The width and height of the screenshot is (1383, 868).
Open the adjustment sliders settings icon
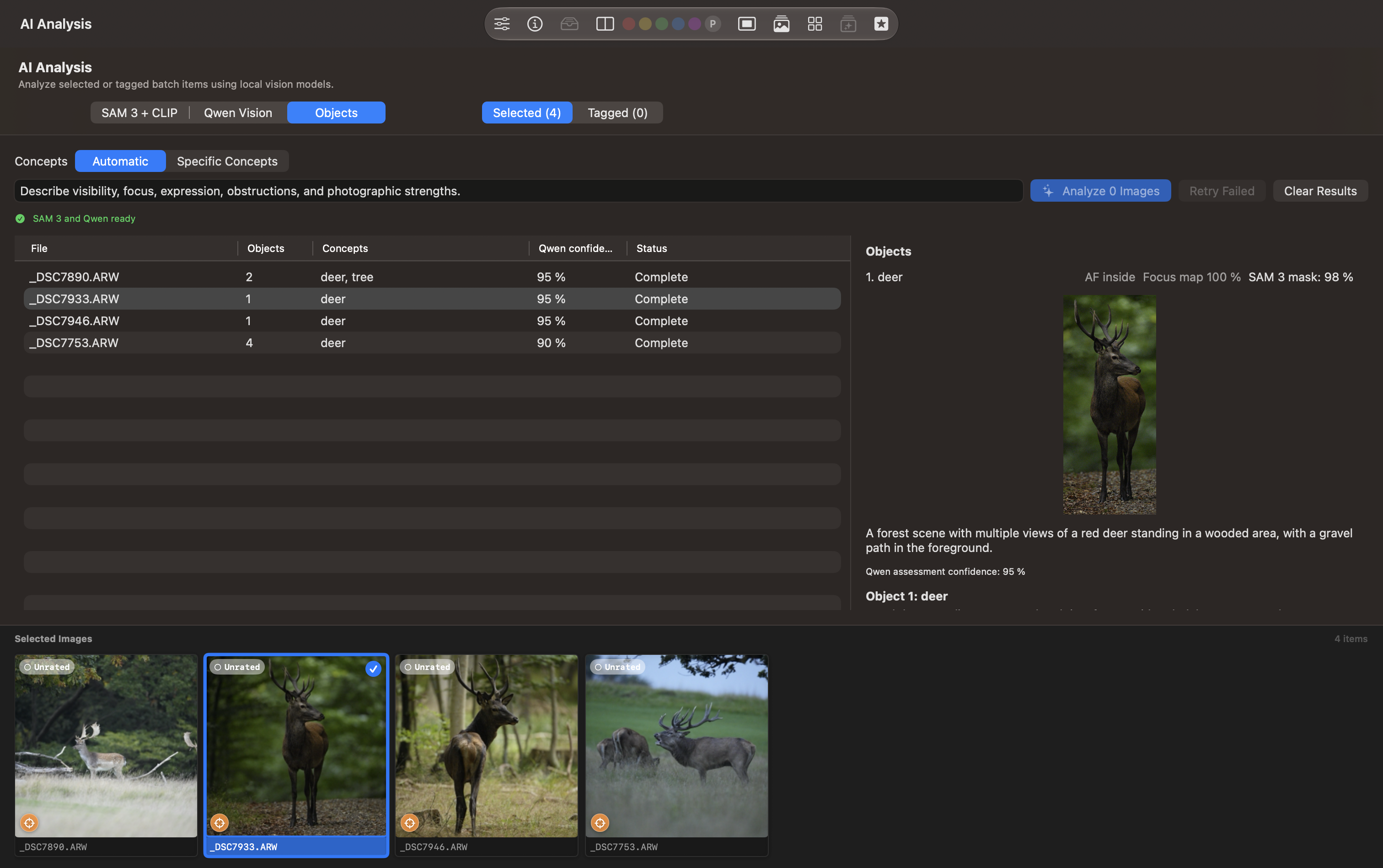click(x=502, y=23)
